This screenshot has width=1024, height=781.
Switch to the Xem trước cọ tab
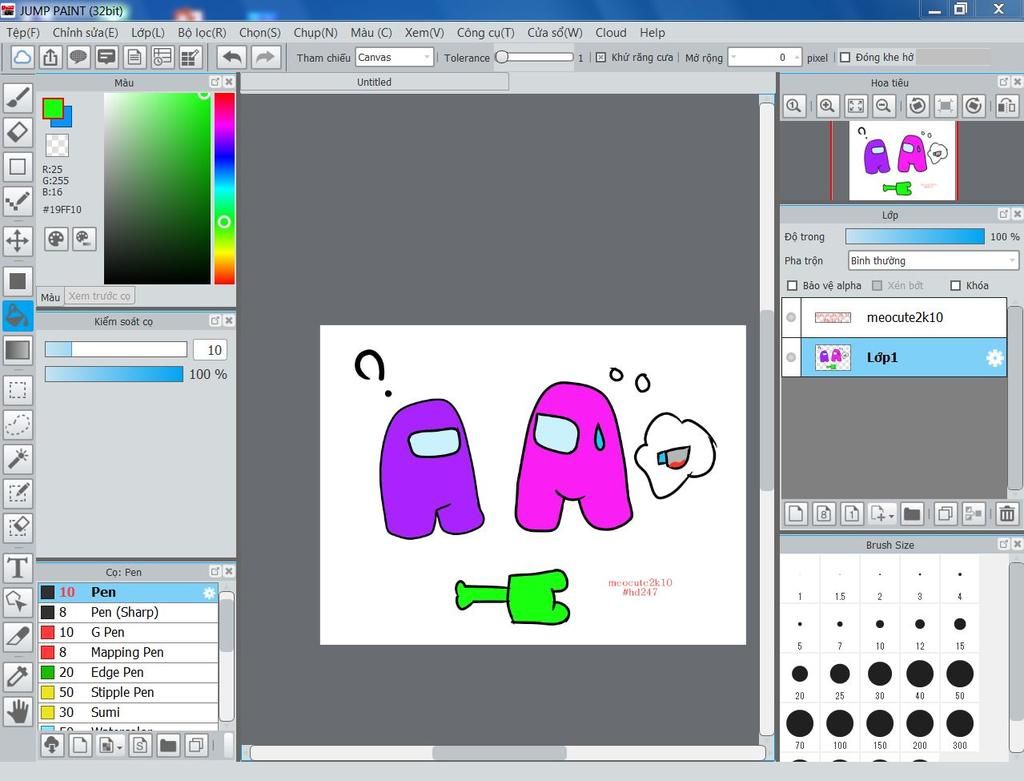click(99, 296)
